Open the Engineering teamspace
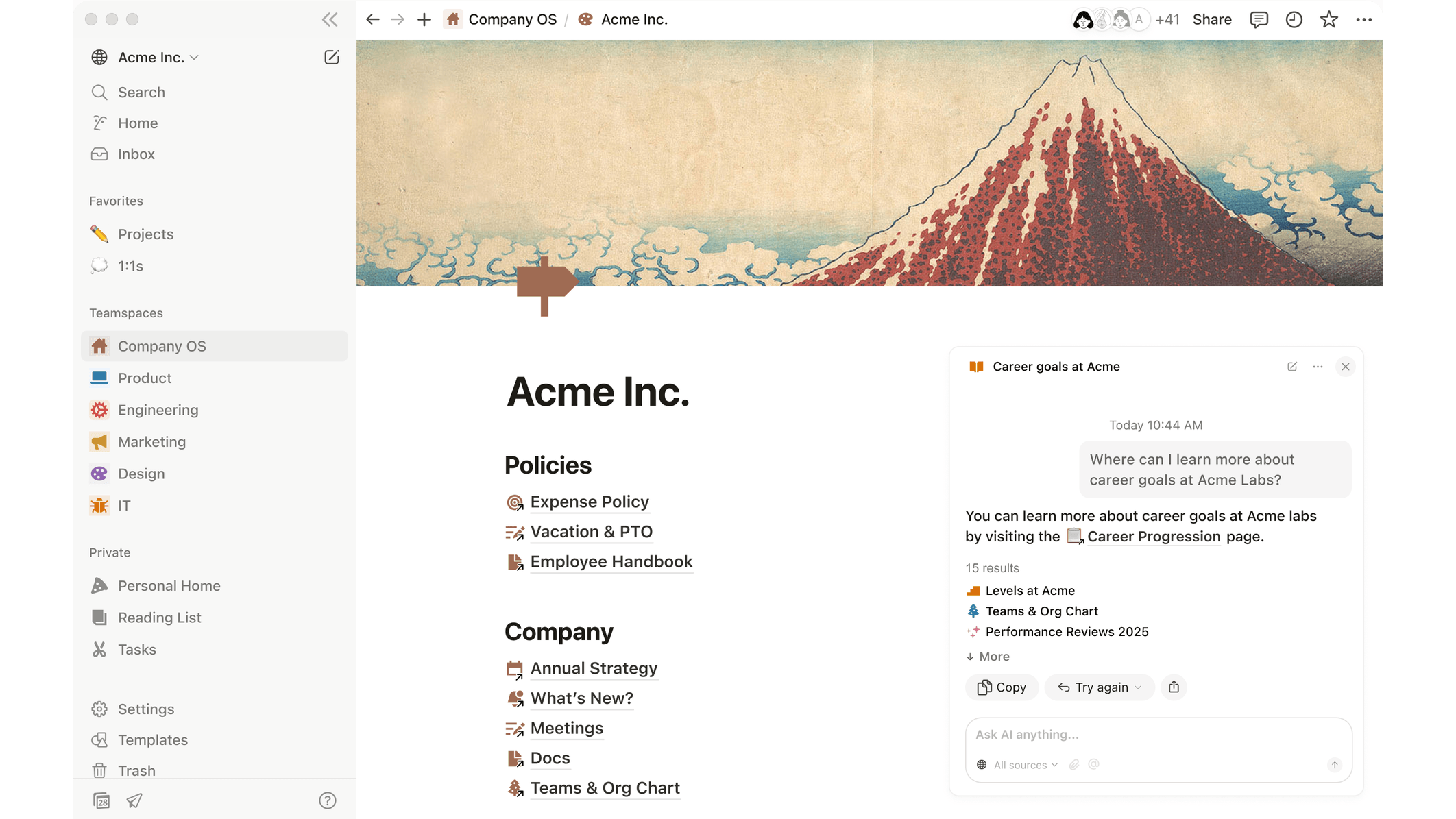 (158, 410)
